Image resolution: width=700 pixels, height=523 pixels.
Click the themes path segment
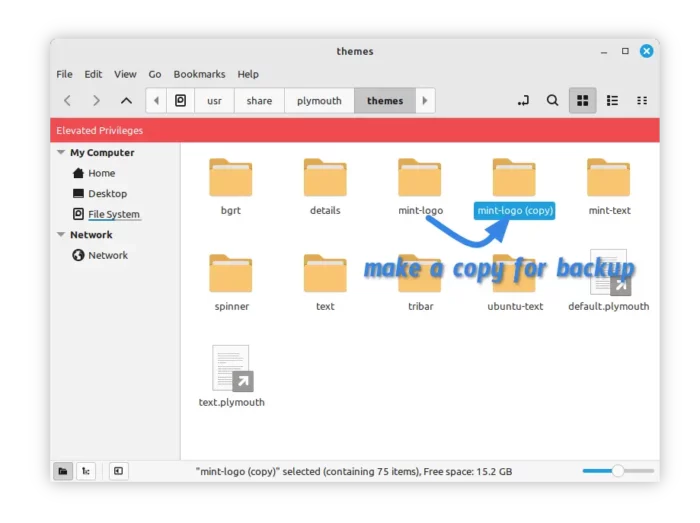(x=385, y=101)
